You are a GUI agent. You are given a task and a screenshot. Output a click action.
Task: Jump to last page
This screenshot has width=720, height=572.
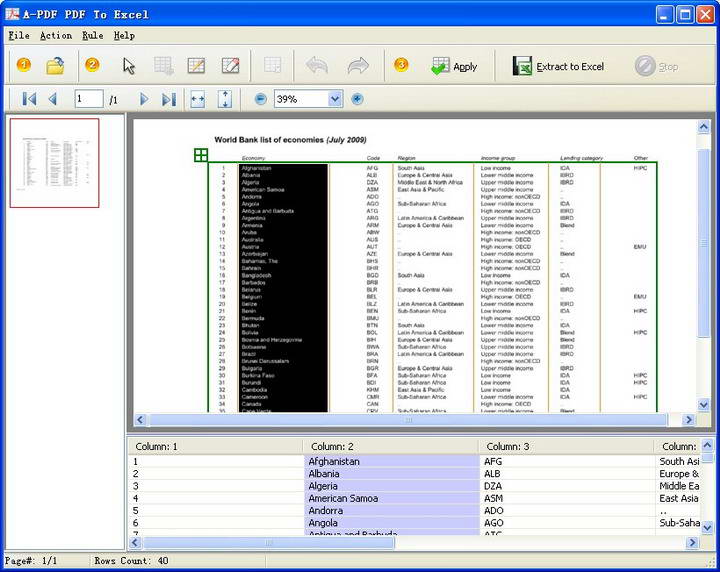169,99
